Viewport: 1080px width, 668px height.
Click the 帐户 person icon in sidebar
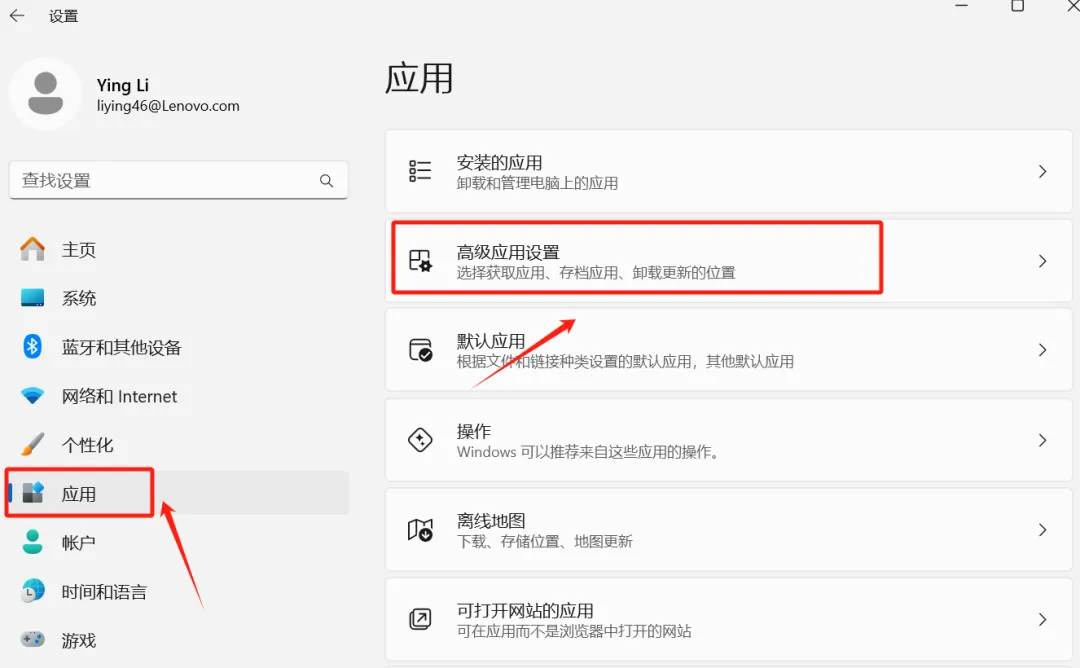pyautogui.click(x=33, y=542)
